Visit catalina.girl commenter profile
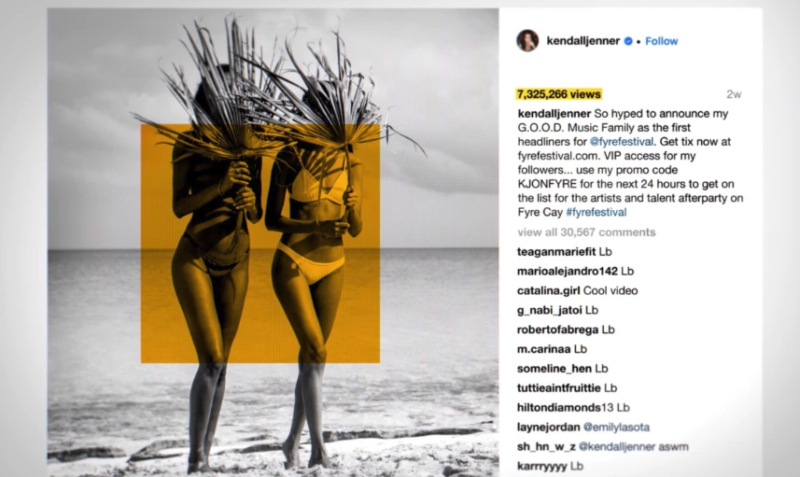The width and height of the screenshot is (800, 477). [548, 291]
